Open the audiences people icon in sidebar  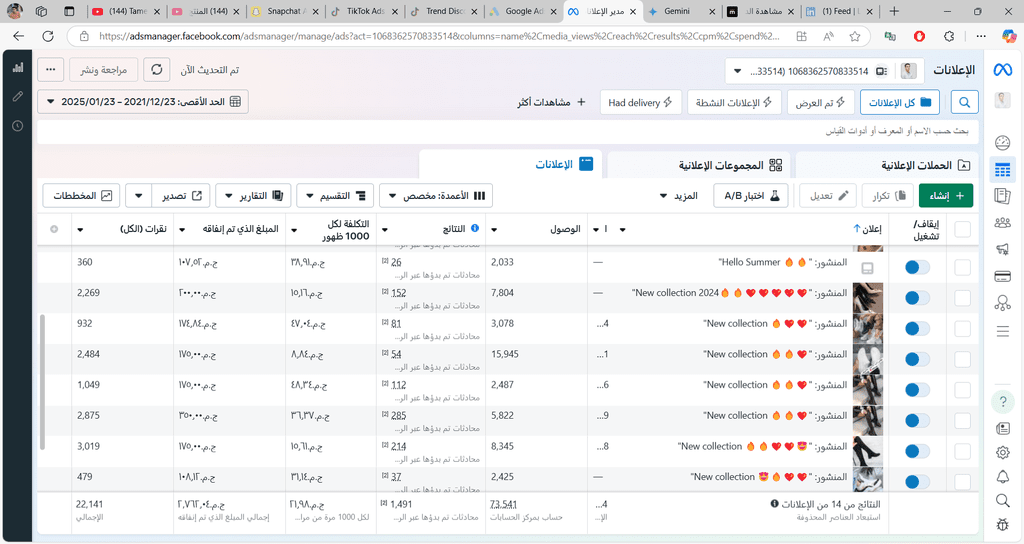click(1002, 223)
